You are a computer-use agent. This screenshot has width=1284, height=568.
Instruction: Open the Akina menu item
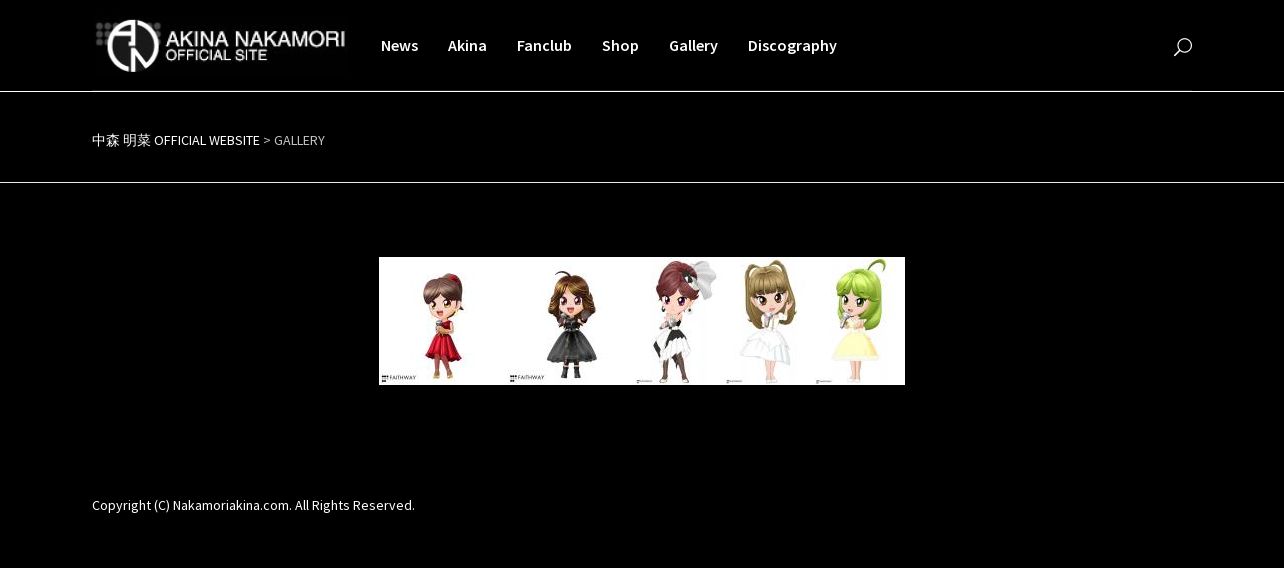coord(467,45)
